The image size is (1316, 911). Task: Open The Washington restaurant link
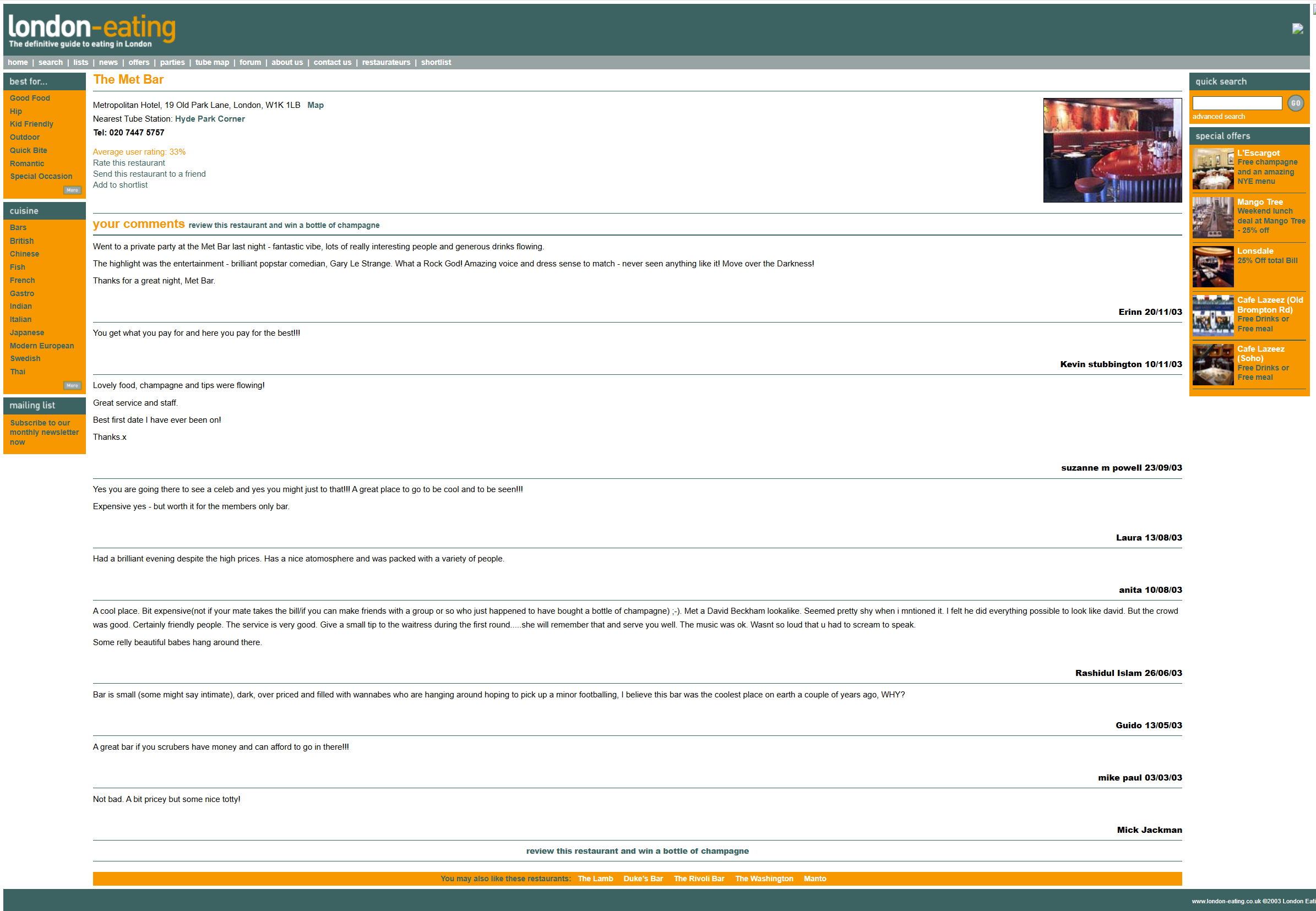764,879
